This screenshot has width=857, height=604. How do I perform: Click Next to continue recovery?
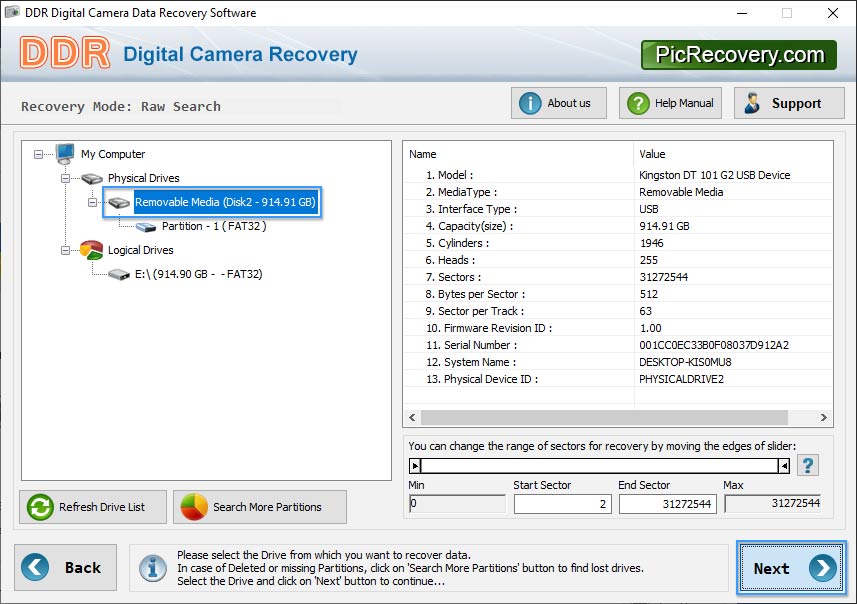point(791,567)
